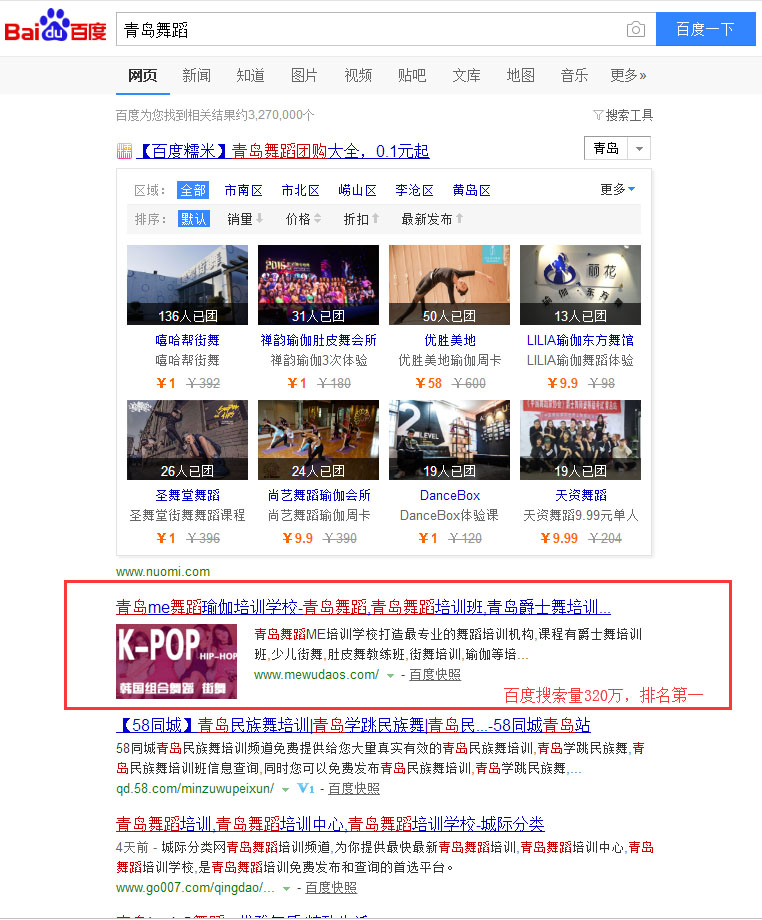Click LILIA瑜伽东方舞馆 title link
762x920 pixels.
580,340
